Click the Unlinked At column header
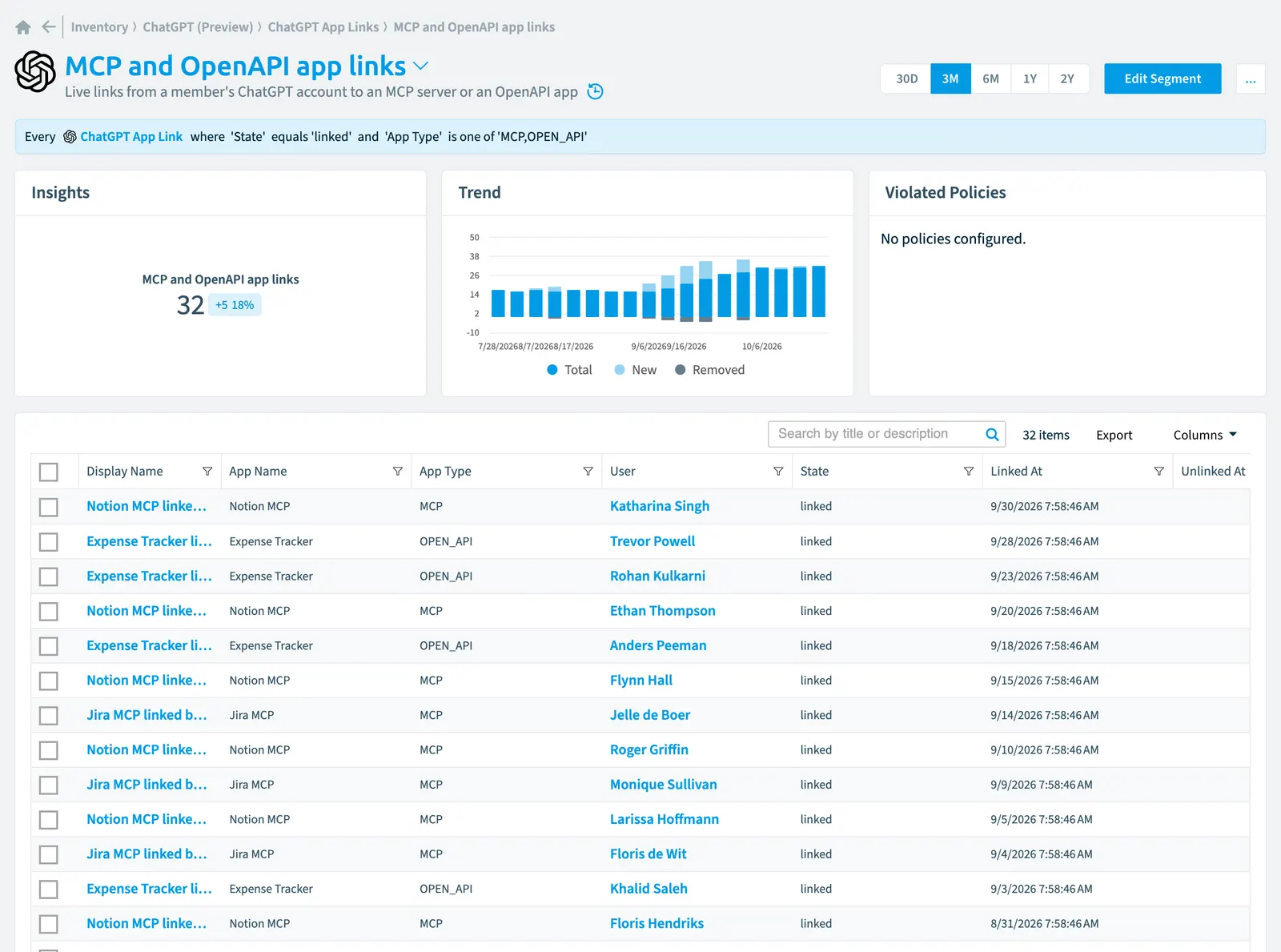This screenshot has height=952, width=1281. tap(1213, 472)
